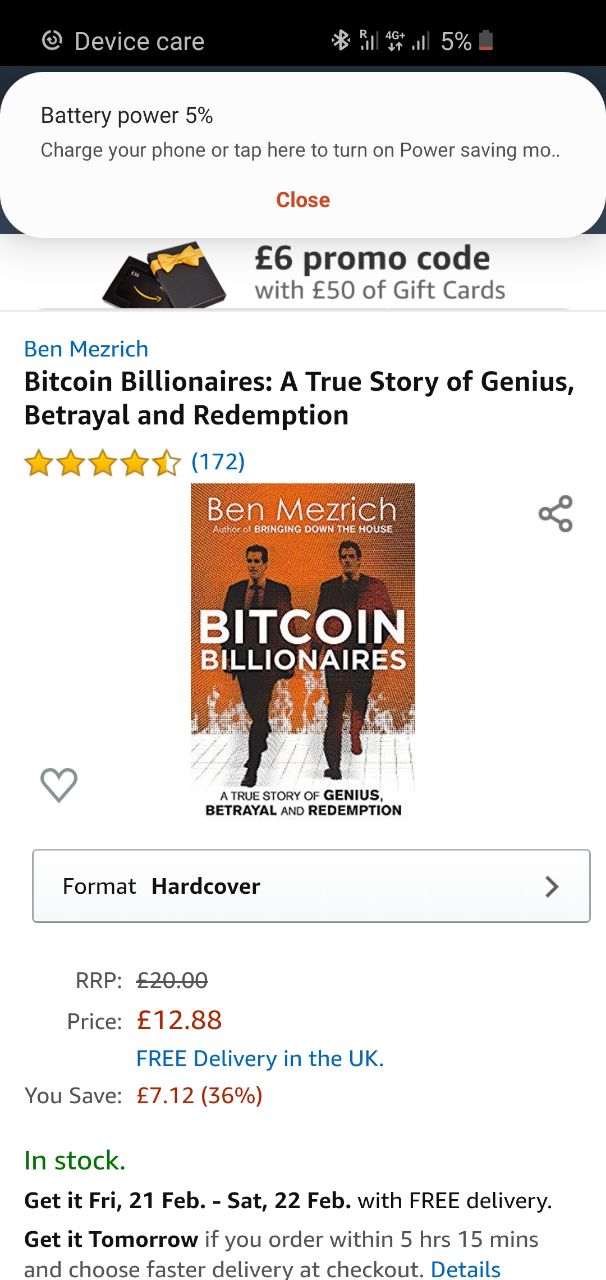Add book to wish list with the heart icon

[x=59, y=784]
